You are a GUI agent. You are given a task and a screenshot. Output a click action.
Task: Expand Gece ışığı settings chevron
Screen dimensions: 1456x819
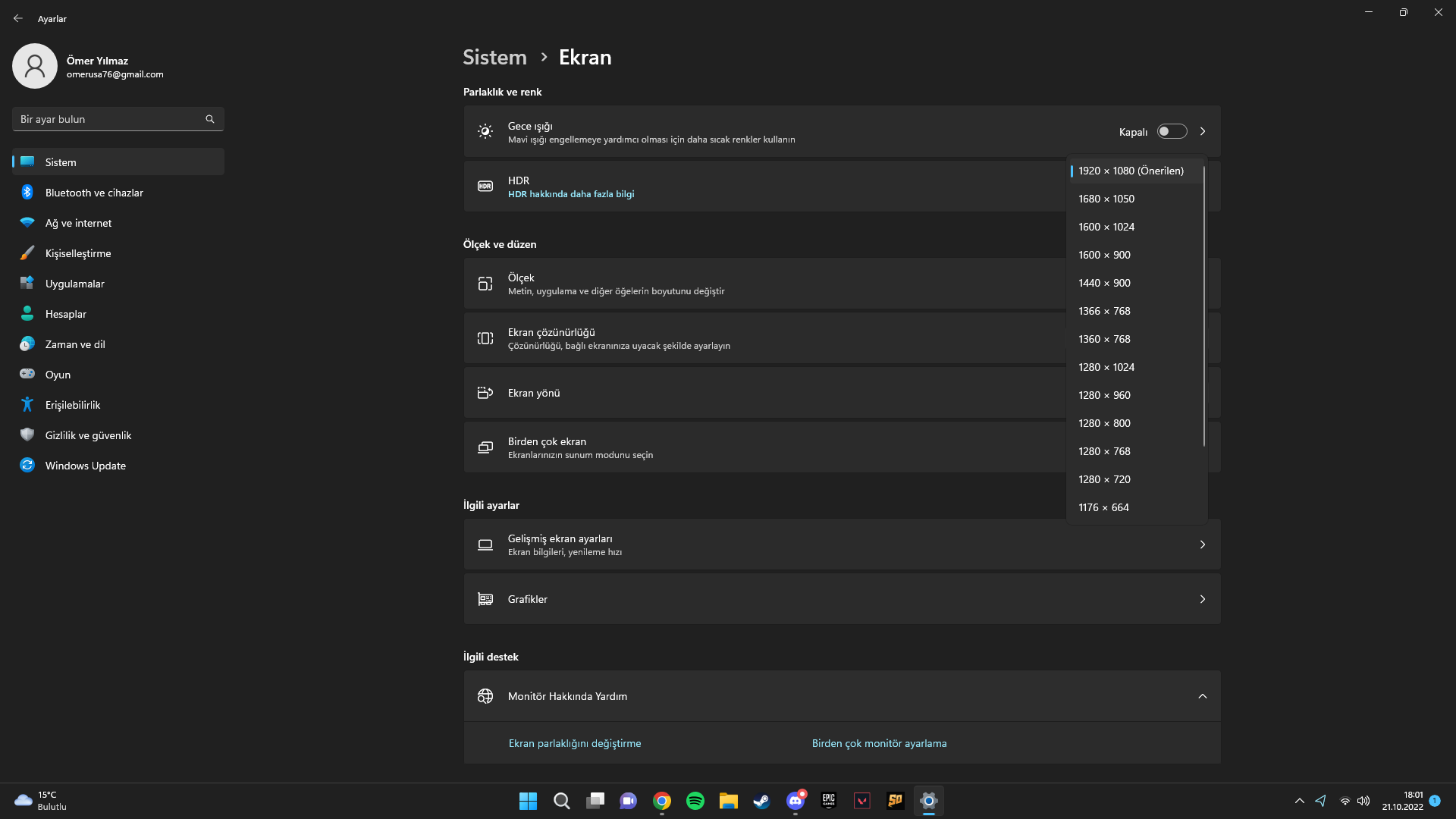point(1203,131)
